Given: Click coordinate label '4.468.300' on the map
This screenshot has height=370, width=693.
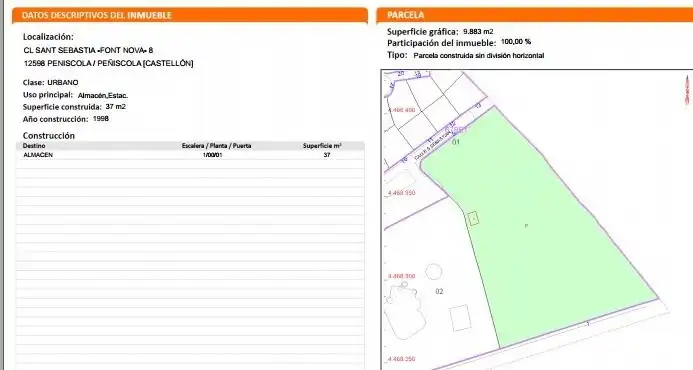Looking at the screenshot, I should pyautogui.click(x=401, y=276).
